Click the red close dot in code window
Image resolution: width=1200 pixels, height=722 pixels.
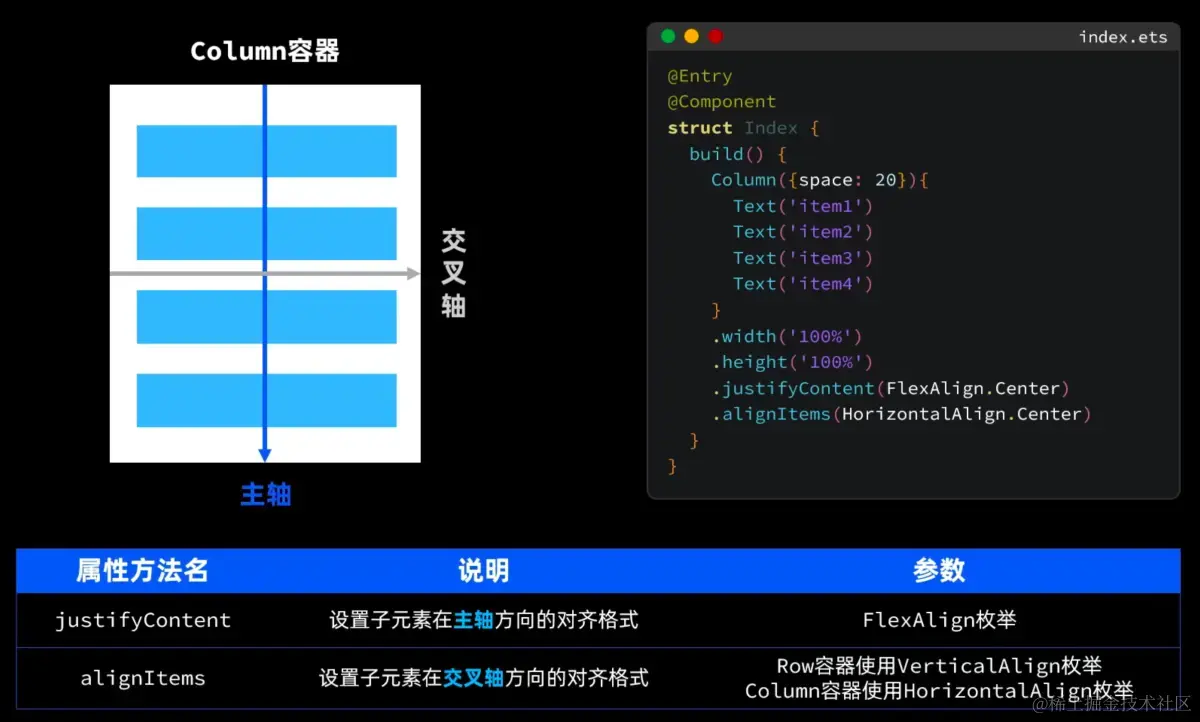coord(715,36)
